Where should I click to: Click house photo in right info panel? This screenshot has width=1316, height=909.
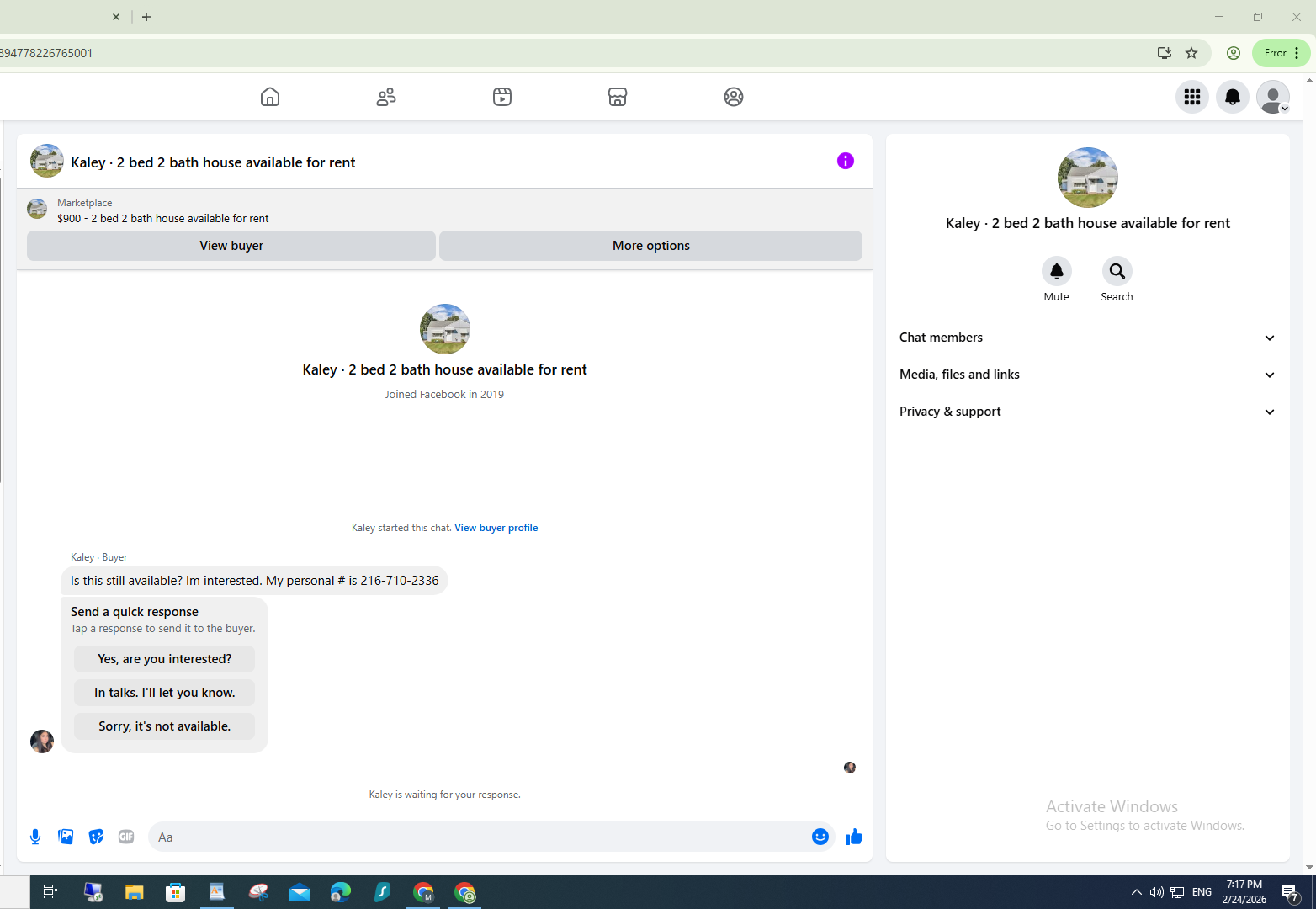coord(1088,178)
